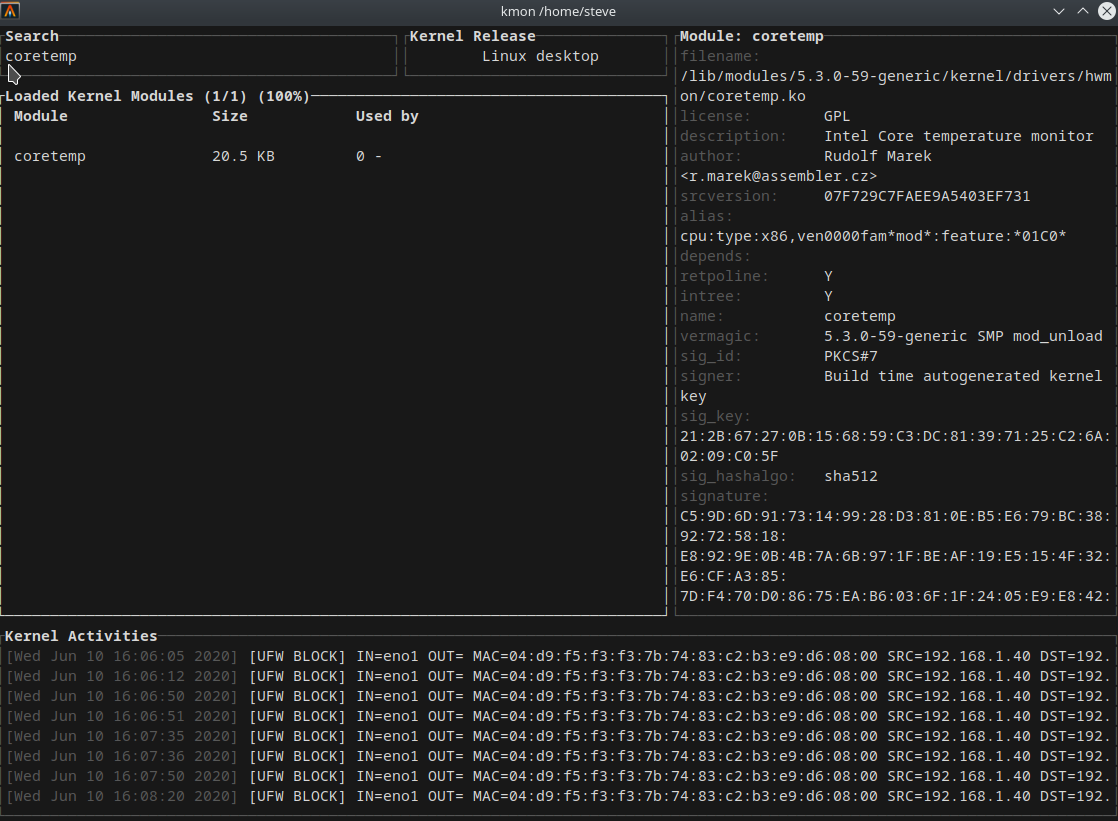
Task: Click the license GPL value
Action: pos(837,116)
